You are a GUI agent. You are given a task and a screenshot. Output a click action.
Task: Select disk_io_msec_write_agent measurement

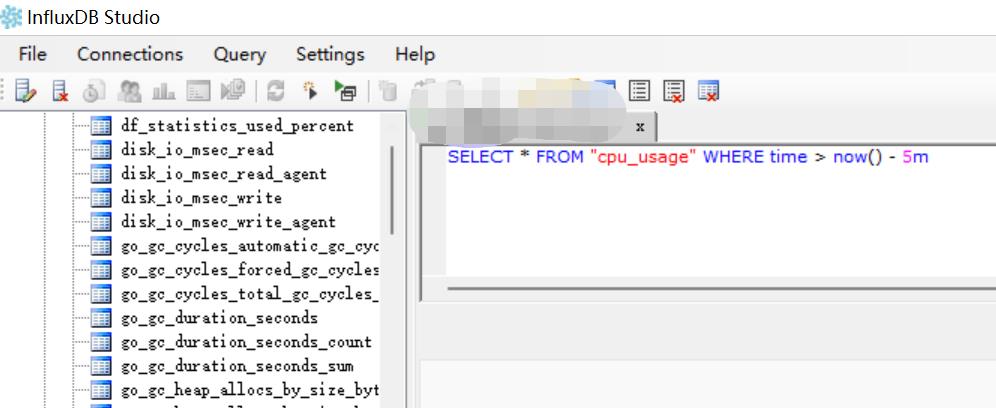[x=228, y=222]
